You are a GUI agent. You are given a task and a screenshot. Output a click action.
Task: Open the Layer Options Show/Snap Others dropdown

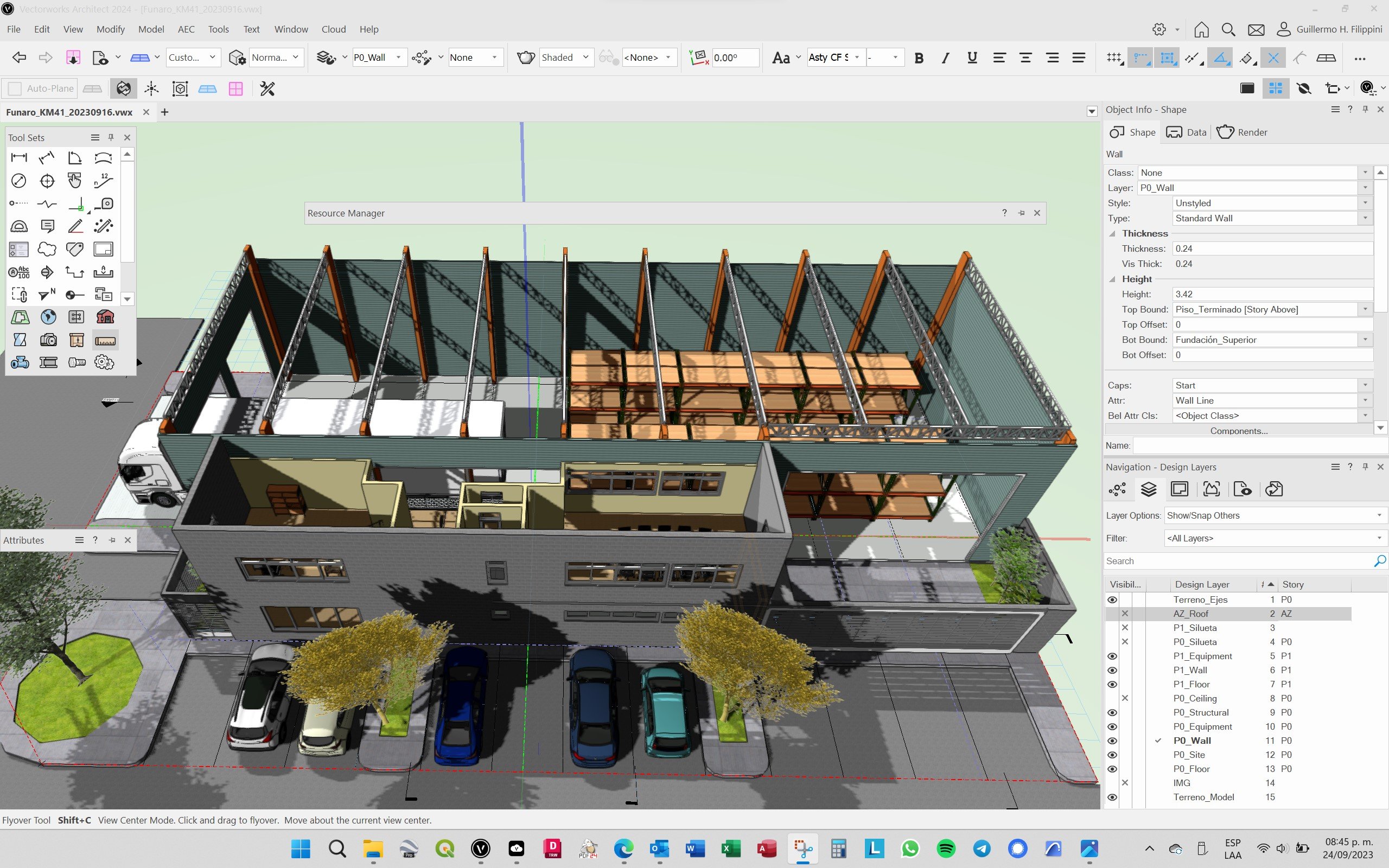(1276, 515)
